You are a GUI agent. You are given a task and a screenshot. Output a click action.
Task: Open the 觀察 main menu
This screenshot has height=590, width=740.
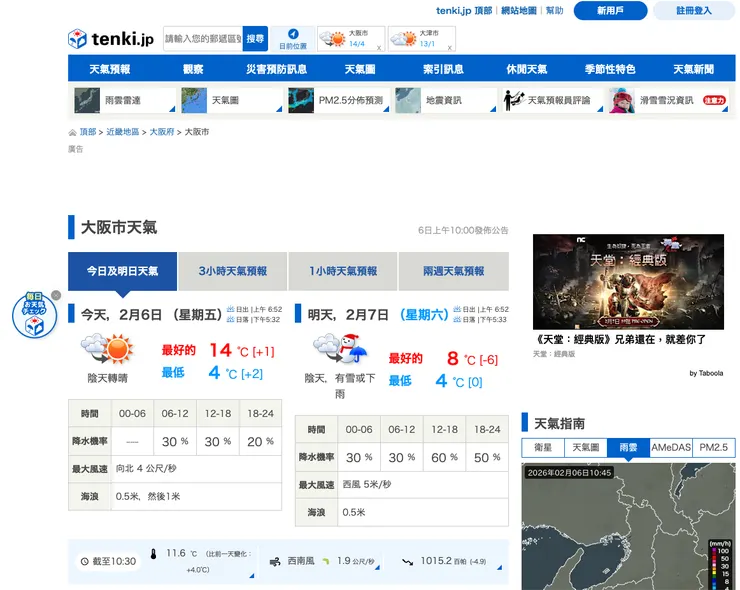pyautogui.click(x=193, y=69)
